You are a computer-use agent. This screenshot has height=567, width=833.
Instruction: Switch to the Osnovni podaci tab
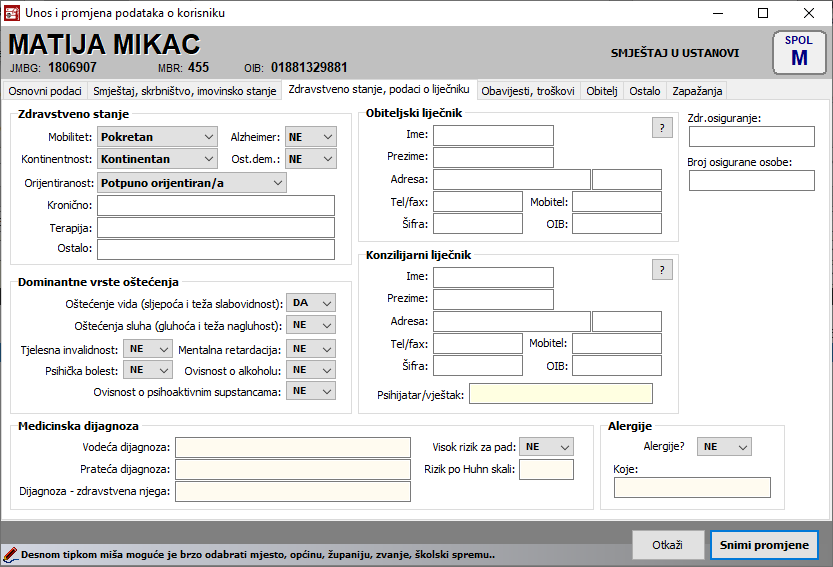(45, 91)
